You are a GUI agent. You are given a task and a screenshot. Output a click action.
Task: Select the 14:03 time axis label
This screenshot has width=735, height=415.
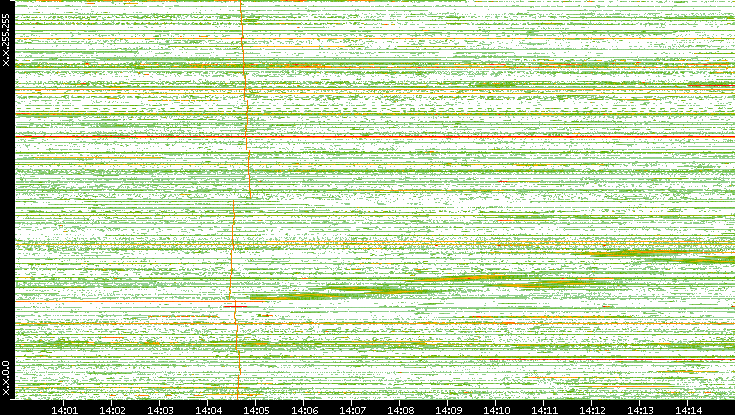[160, 410]
